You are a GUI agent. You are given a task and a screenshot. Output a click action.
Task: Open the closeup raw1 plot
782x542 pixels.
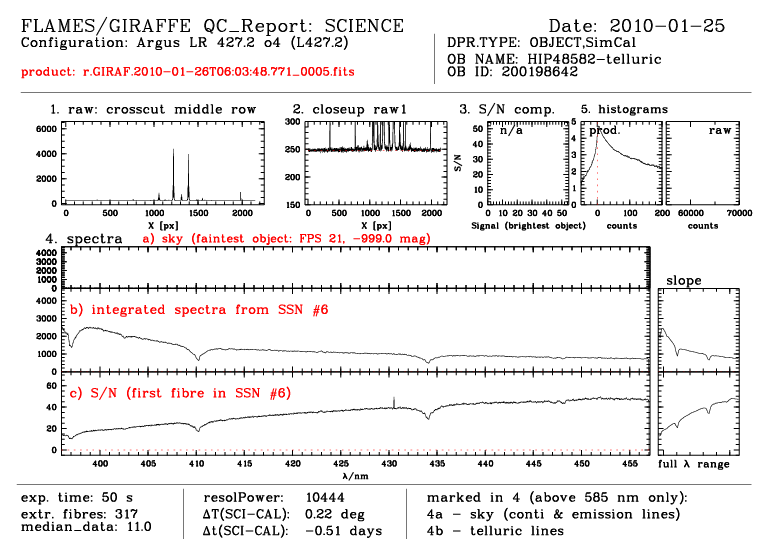pyautogui.click(x=376, y=164)
